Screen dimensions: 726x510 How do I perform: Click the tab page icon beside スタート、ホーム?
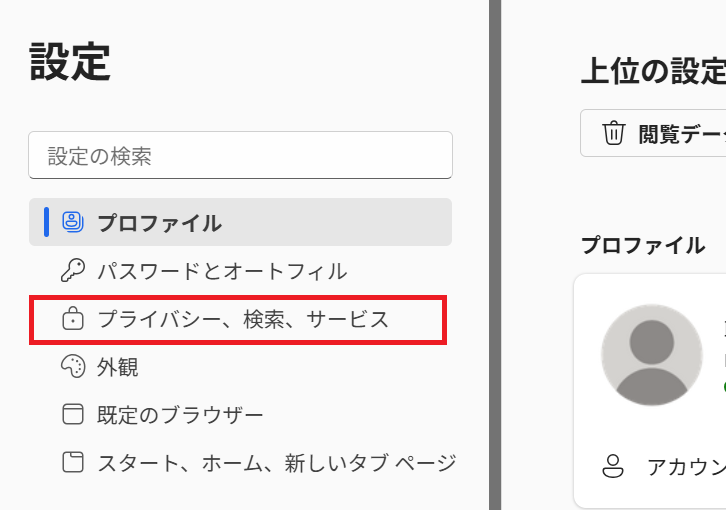(x=73, y=463)
